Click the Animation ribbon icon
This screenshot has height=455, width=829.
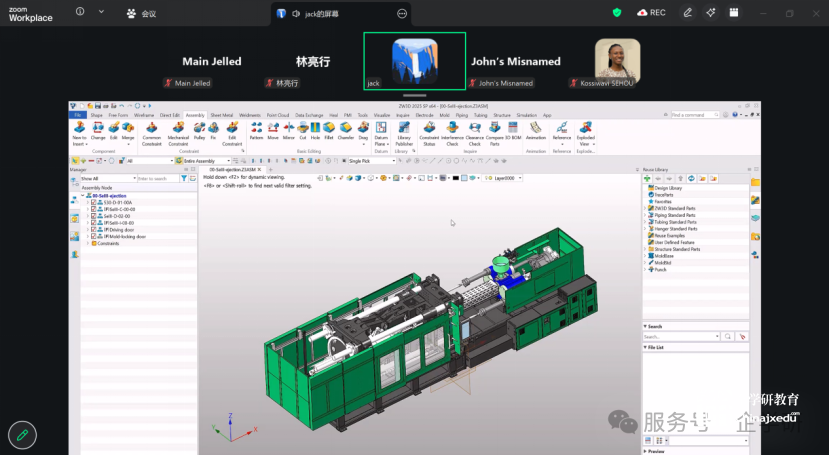click(x=536, y=132)
